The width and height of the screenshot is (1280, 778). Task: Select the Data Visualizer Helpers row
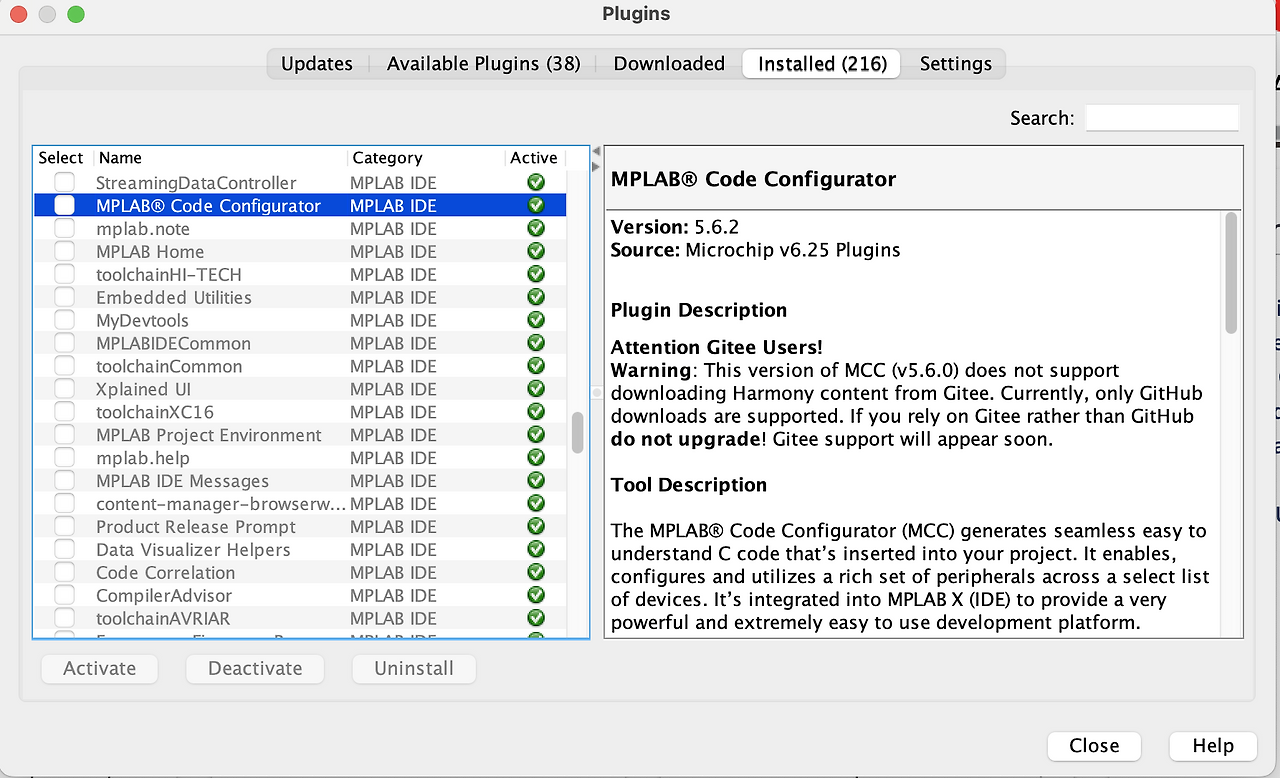[300, 550]
